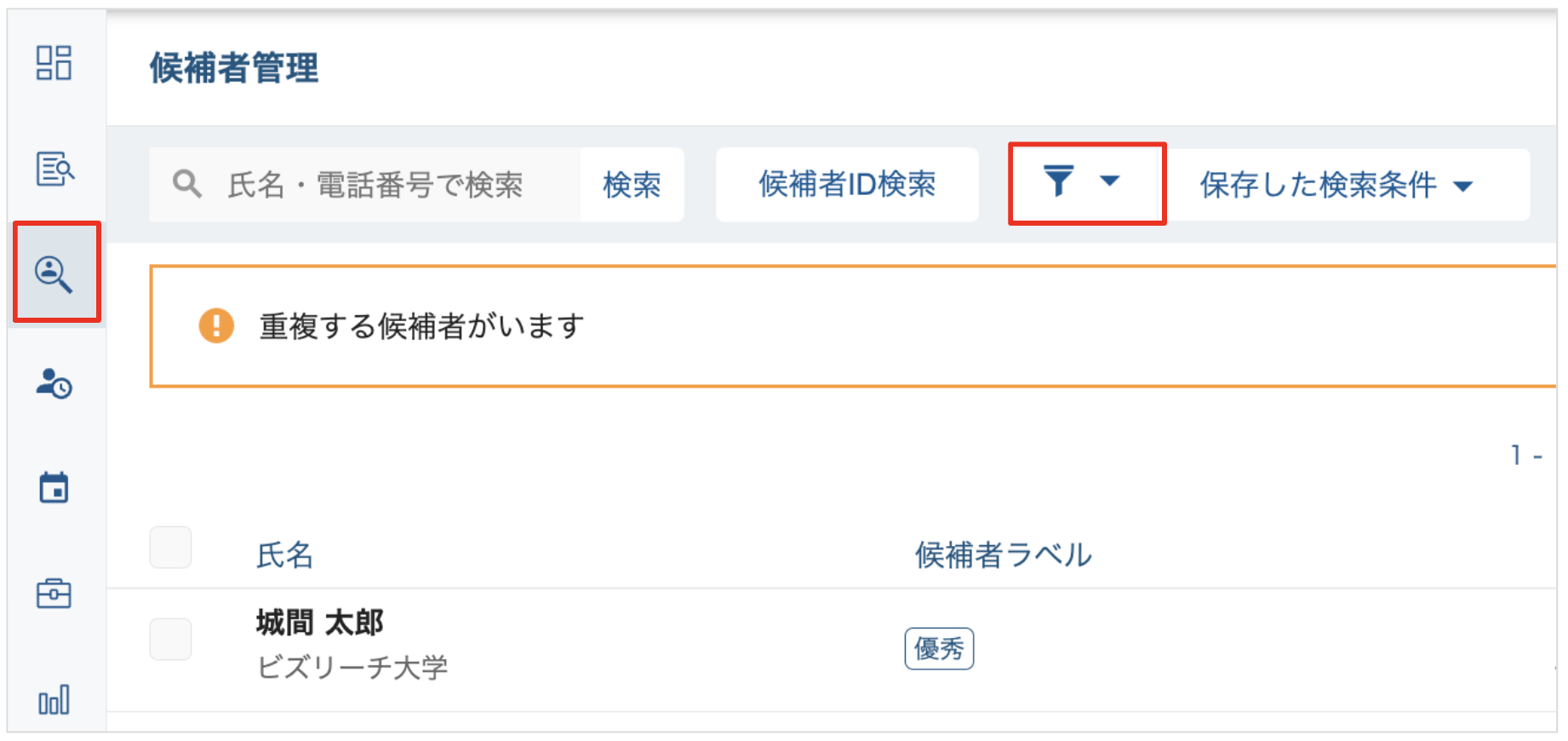Open the bar chart analytics icon
Screen dimensions: 1568x741
pos(54,700)
